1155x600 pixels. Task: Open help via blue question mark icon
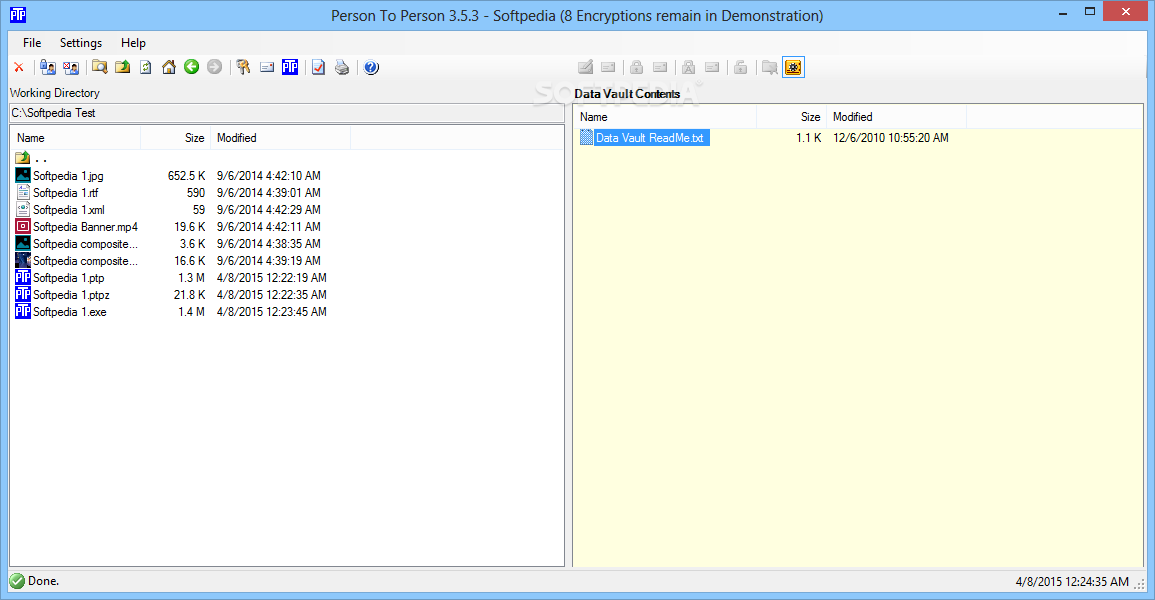(x=371, y=68)
